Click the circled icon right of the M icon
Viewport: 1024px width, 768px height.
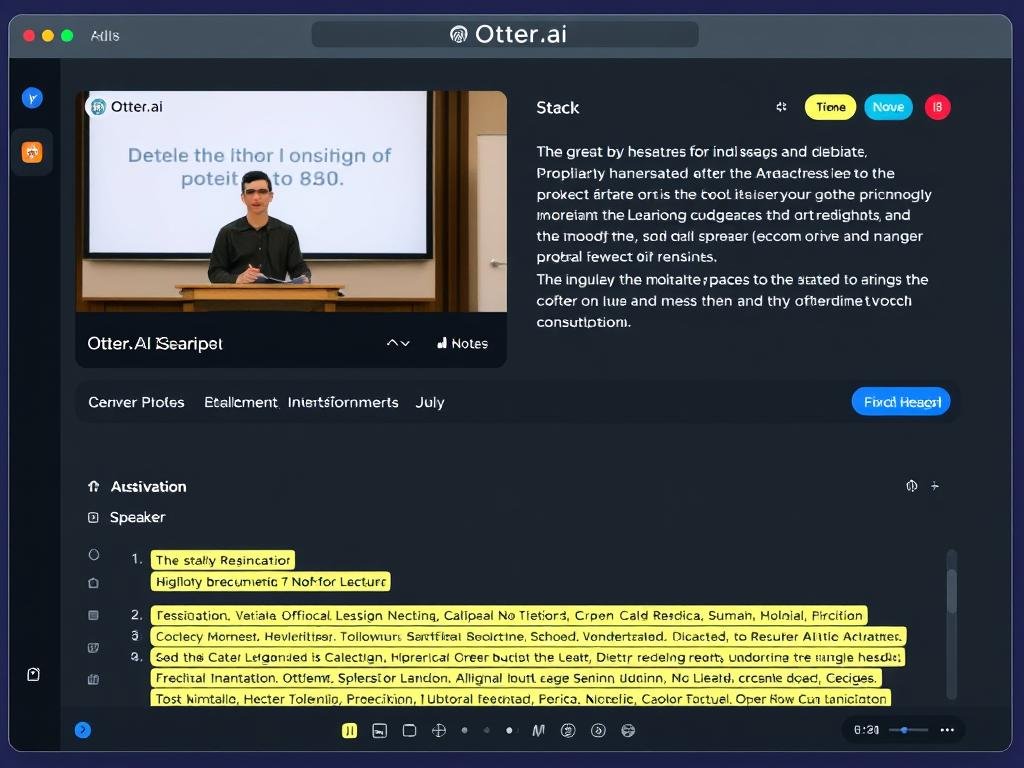[x=568, y=730]
